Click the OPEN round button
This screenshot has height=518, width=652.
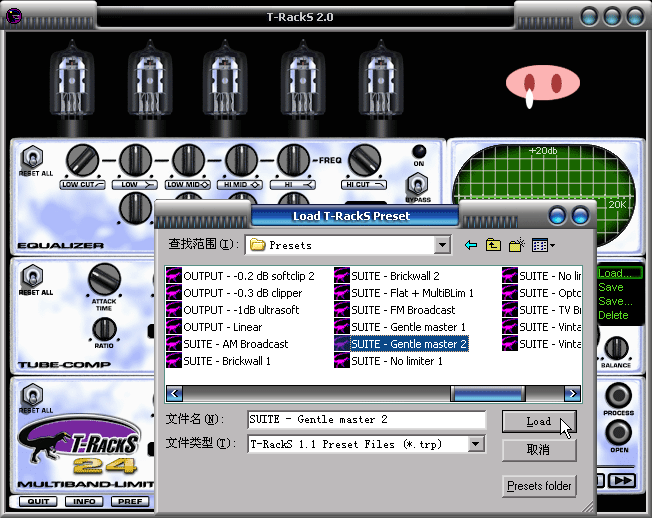coord(618,432)
